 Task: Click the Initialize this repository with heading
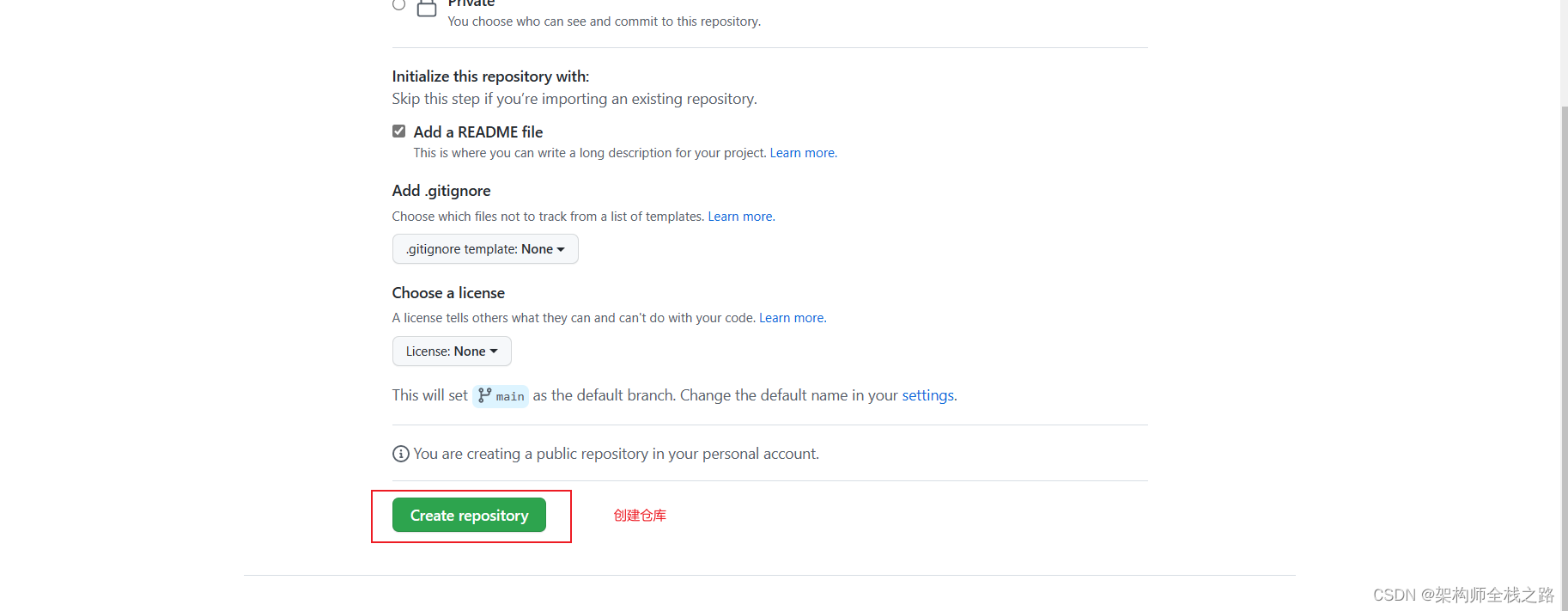click(490, 76)
